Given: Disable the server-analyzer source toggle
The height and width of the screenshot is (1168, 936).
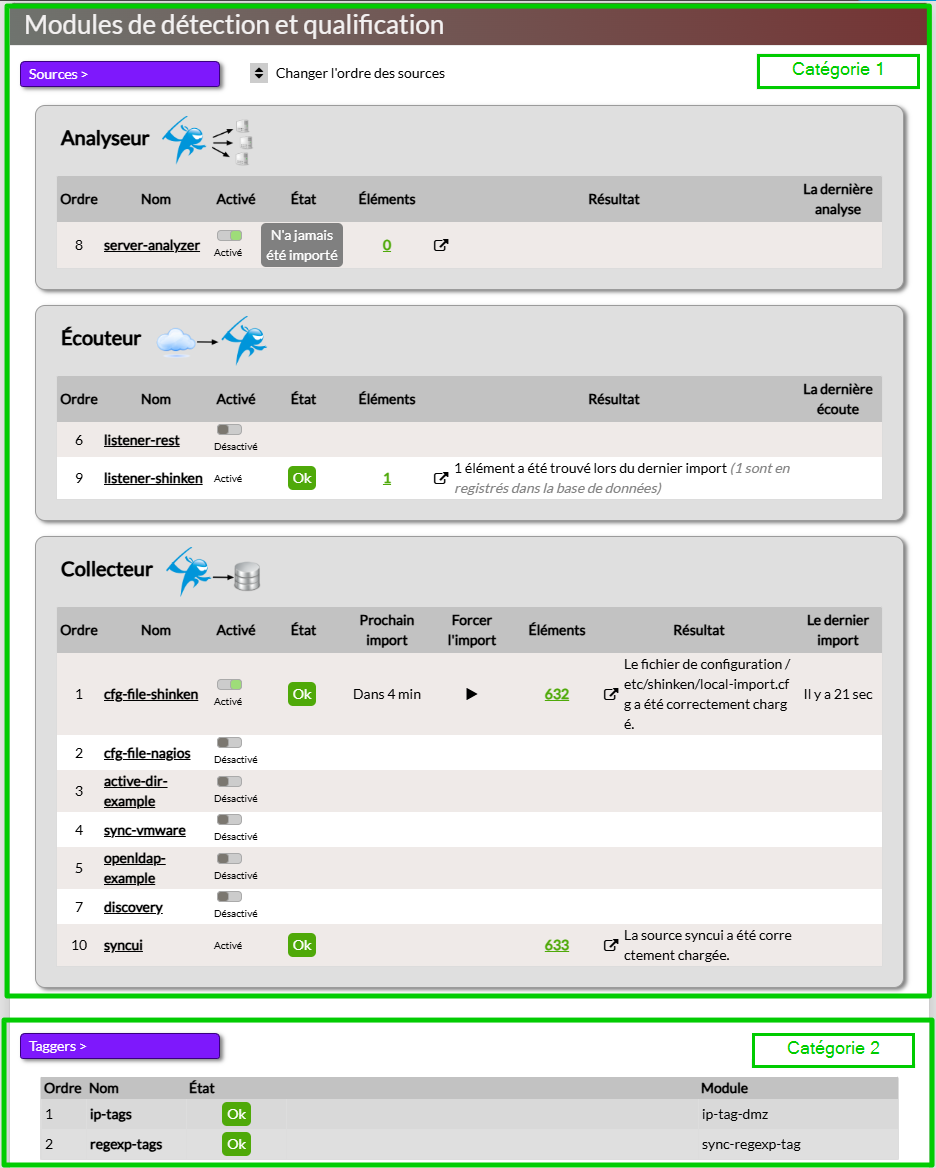Looking at the screenshot, I should (x=229, y=236).
